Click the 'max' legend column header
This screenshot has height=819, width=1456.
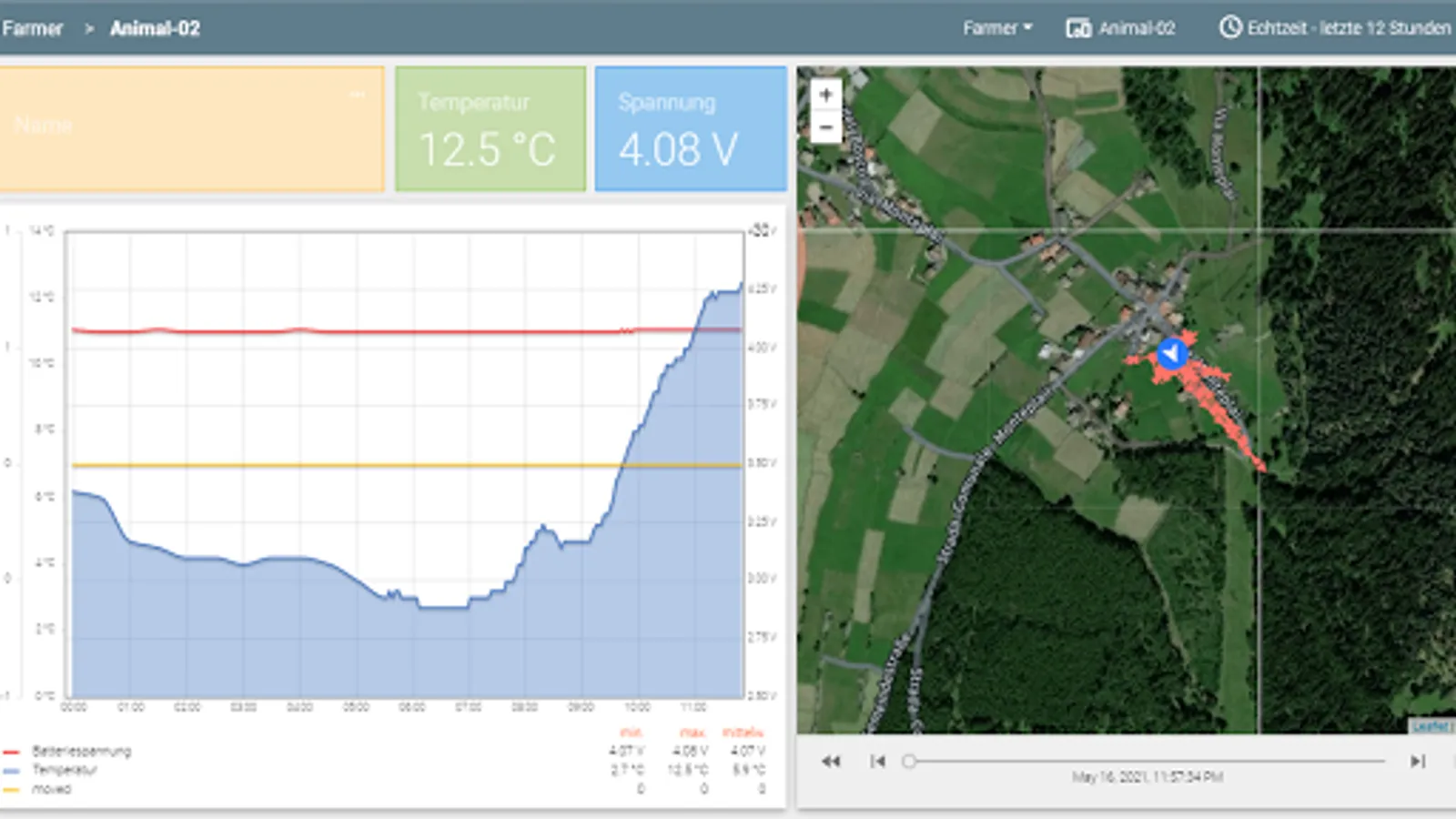693,733
